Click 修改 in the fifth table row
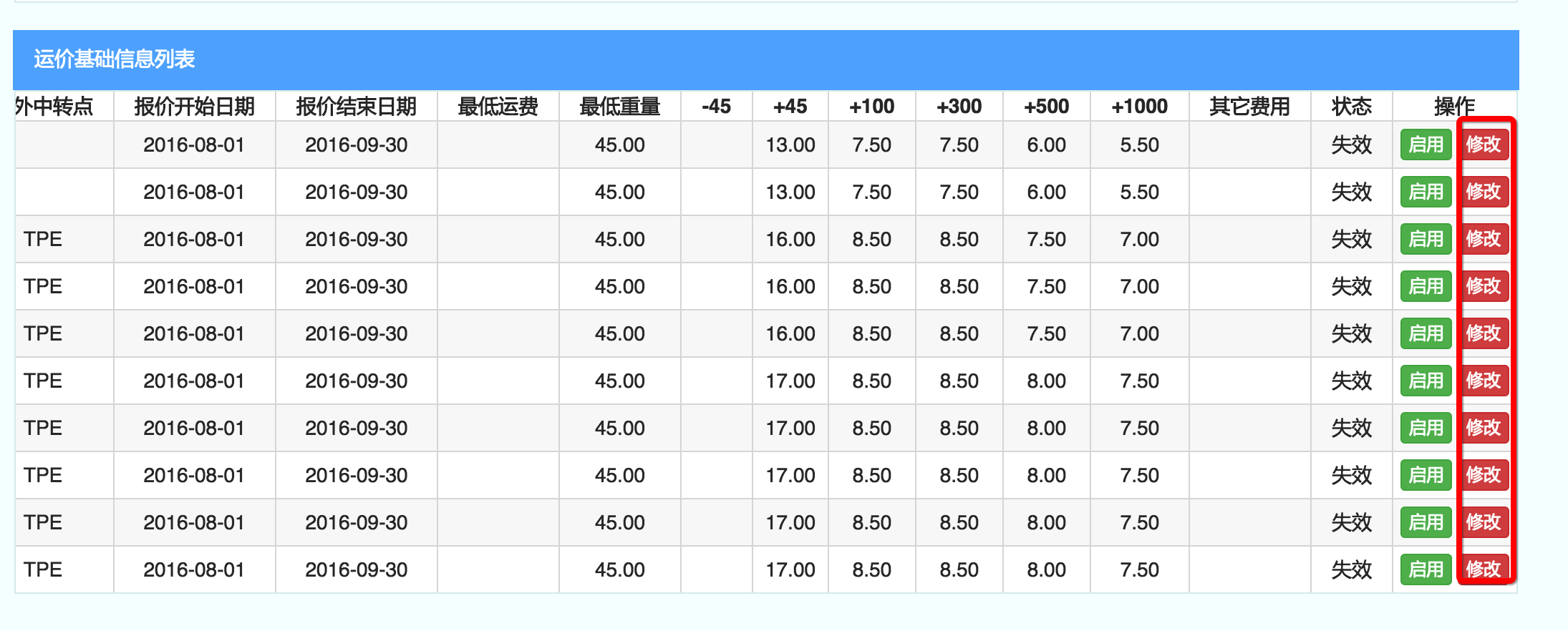Image resolution: width=1568 pixels, height=631 pixels. (1484, 334)
